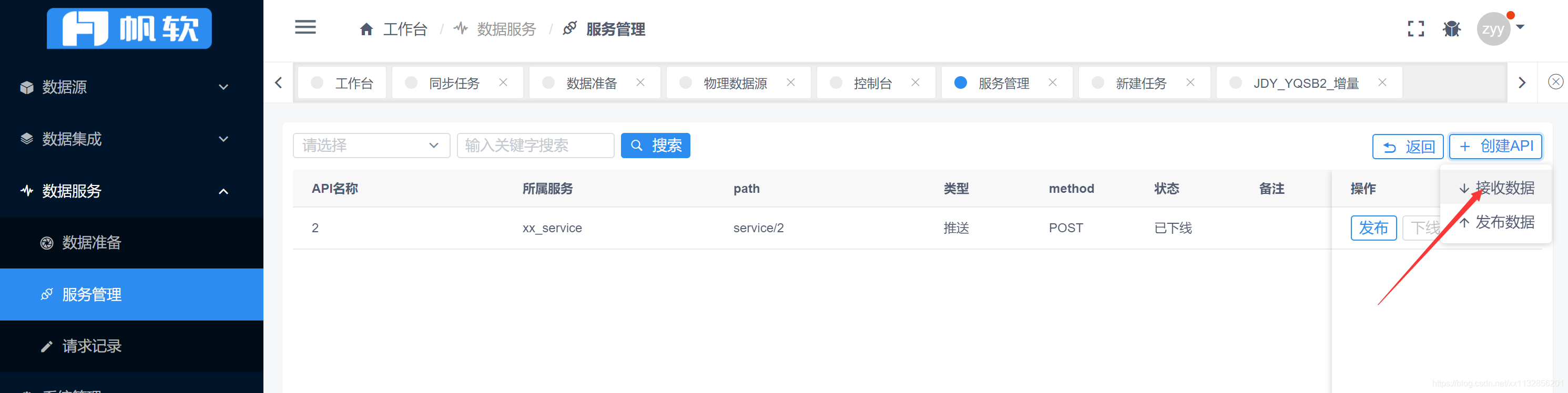1568x393 pixels.
Task: Open 服务管理 in the sidebar
Action: click(131, 294)
